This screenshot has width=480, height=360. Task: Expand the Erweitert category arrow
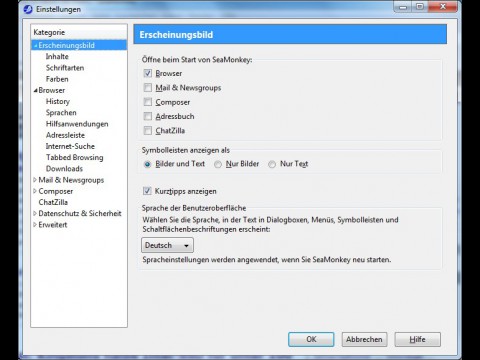pyautogui.click(x=35, y=225)
